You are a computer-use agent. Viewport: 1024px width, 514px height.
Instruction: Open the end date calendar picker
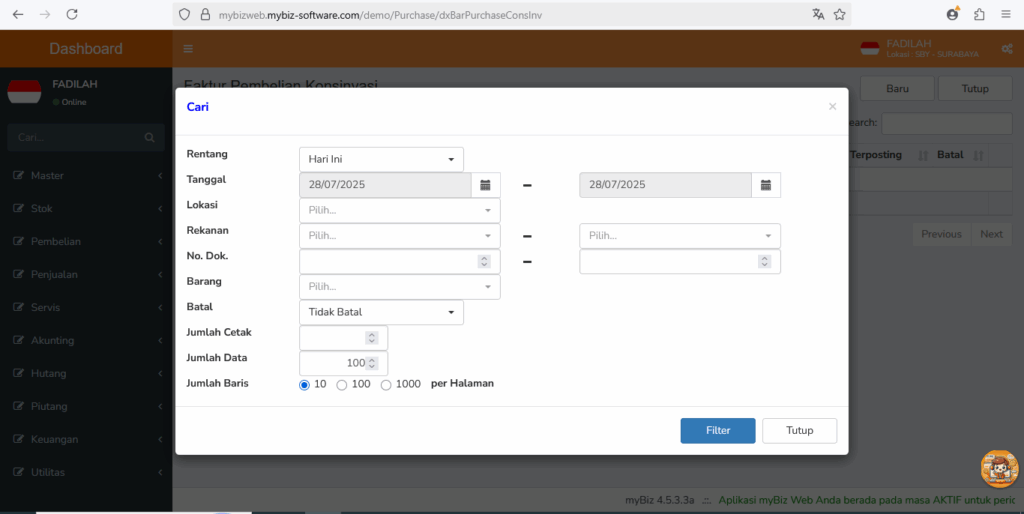coord(765,185)
